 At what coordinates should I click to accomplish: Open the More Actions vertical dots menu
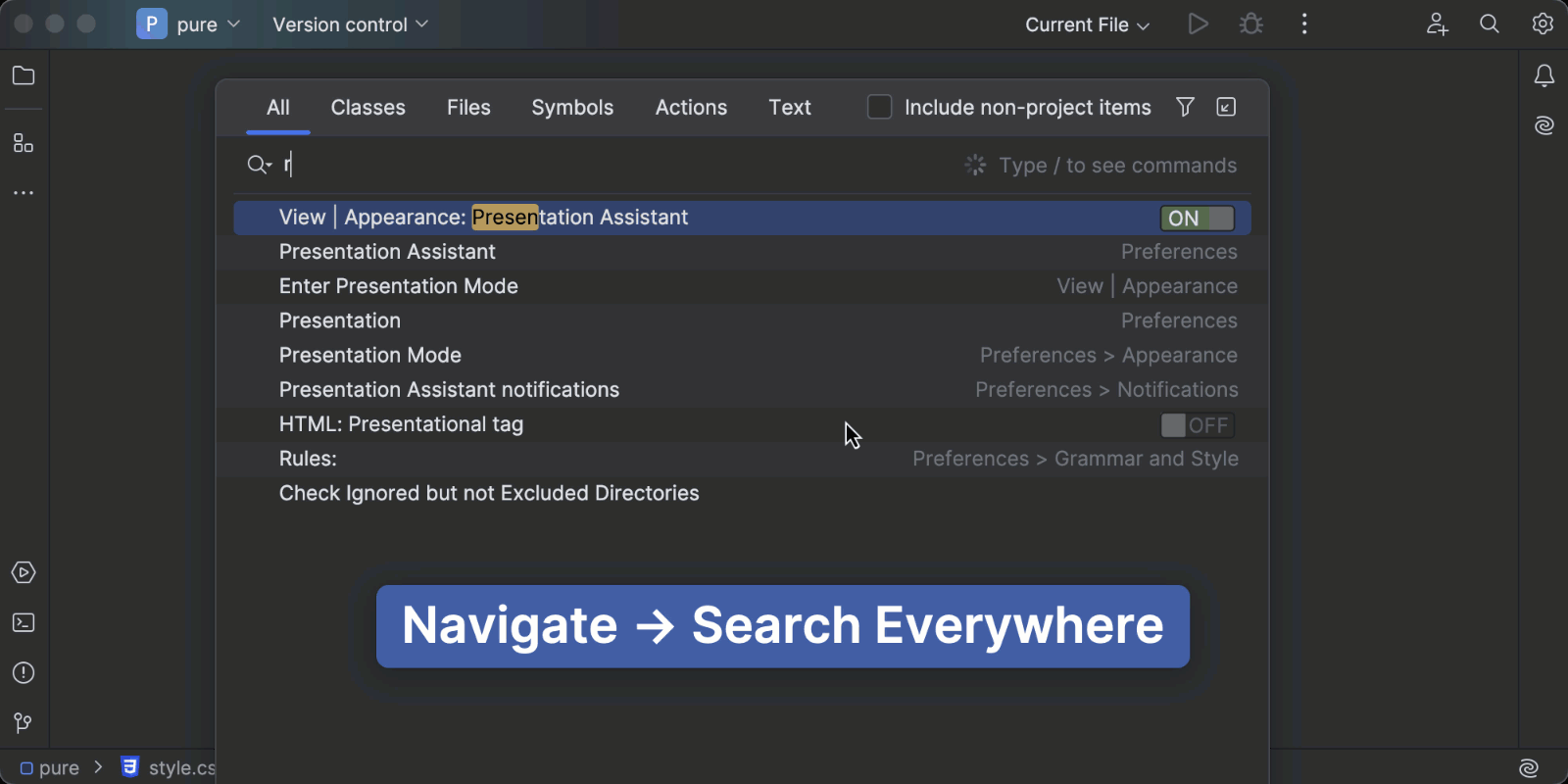click(1304, 24)
